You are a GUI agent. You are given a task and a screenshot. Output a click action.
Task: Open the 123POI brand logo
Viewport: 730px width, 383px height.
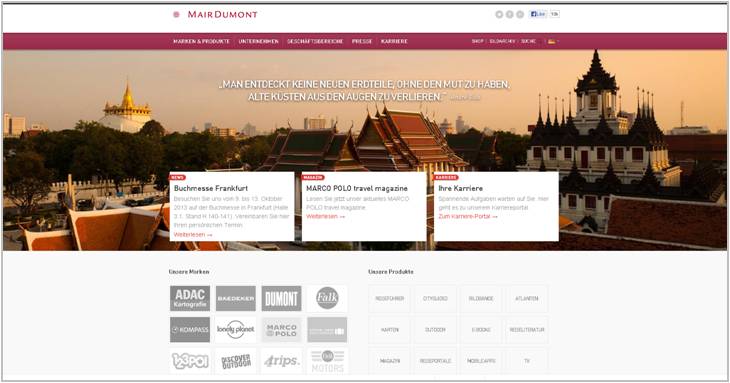(190, 361)
